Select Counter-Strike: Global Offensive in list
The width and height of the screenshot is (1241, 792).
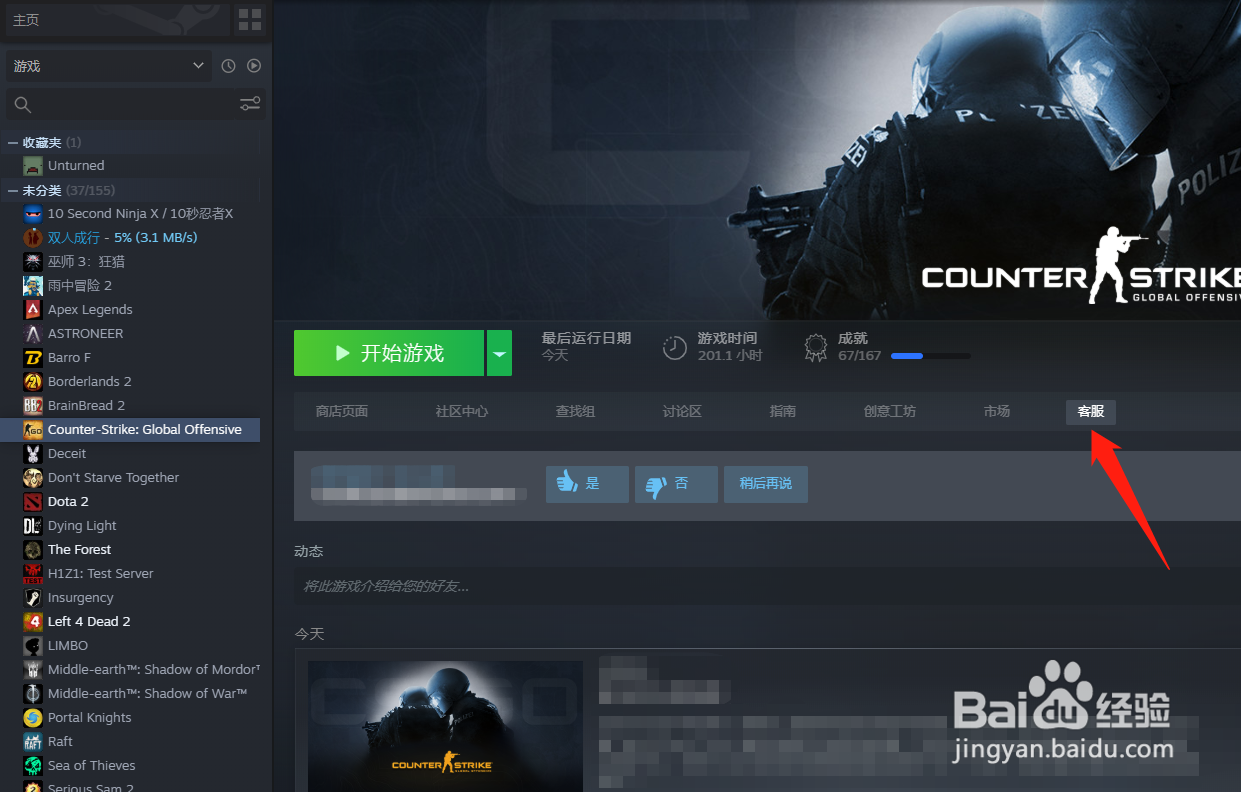pyautogui.click(x=130, y=429)
